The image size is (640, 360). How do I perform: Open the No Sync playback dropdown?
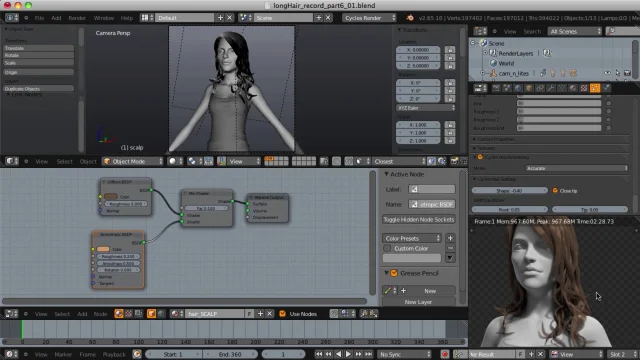pos(404,354)
